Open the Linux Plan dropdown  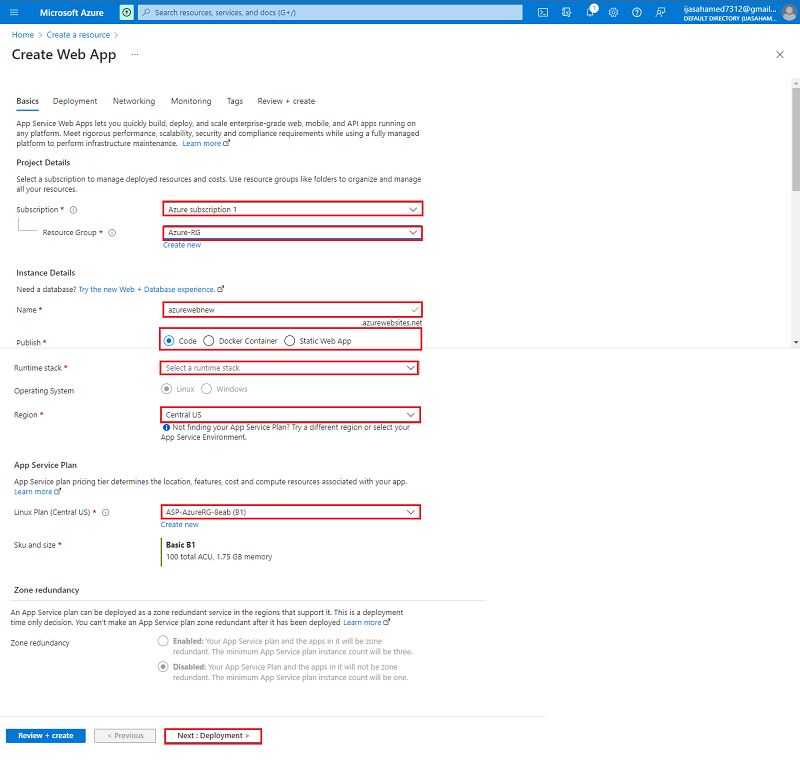[x=290, y=511]
